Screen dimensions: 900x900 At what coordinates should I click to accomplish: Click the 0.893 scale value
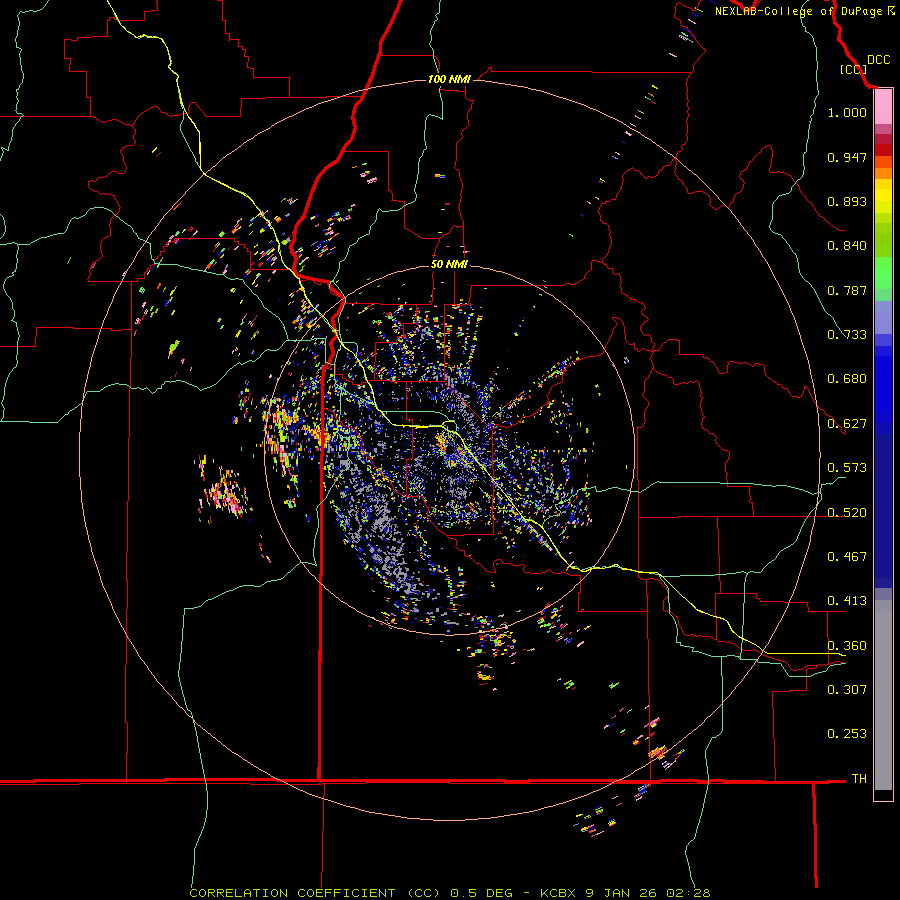847,201
